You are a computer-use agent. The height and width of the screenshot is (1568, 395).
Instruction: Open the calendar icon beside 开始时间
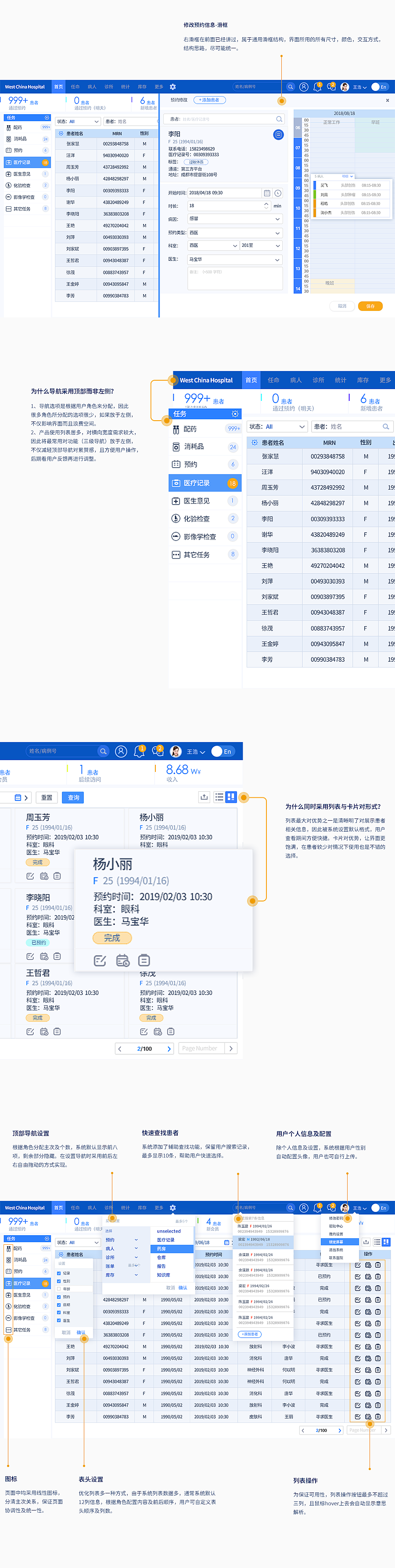[266, 193]
